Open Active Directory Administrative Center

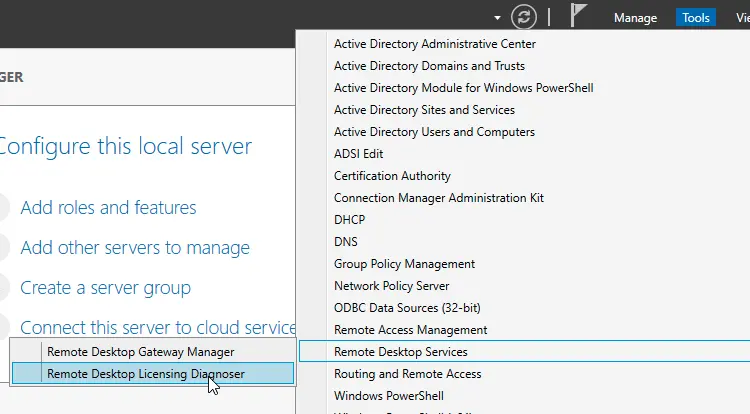[x=435, y=44]
